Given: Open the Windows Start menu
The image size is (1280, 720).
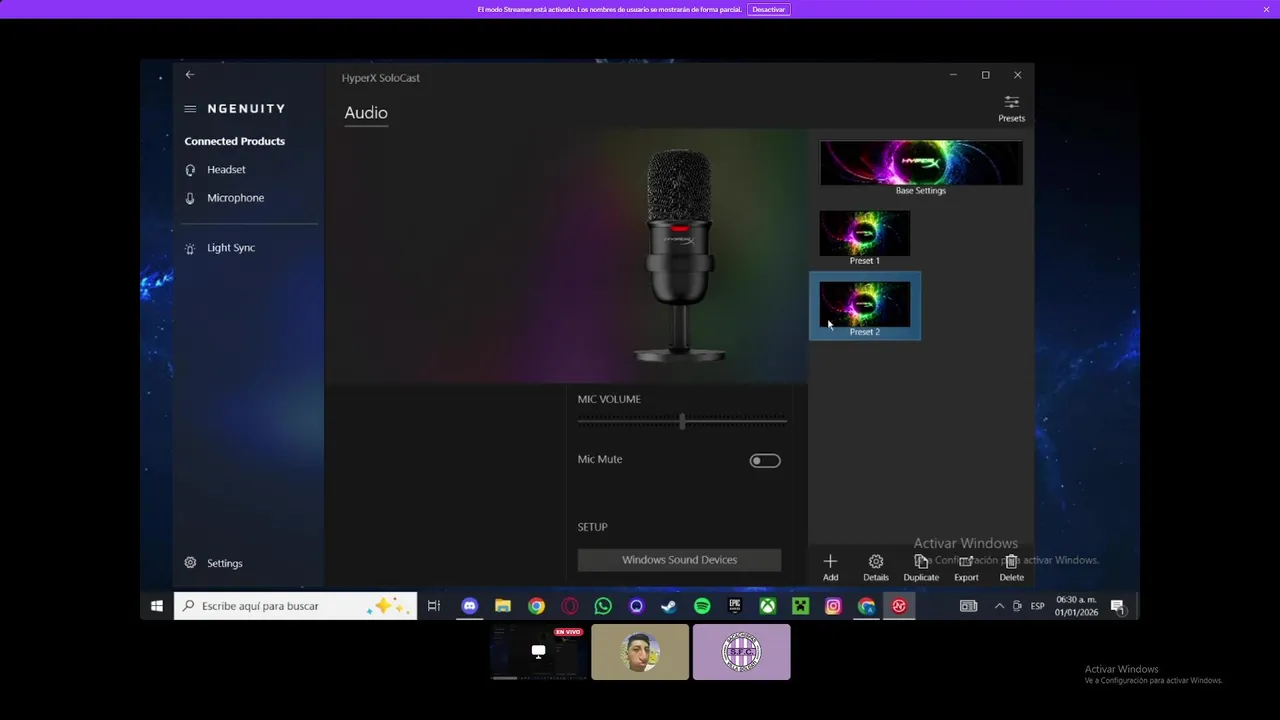Looking at the screenshot, I should pos(157,606).
